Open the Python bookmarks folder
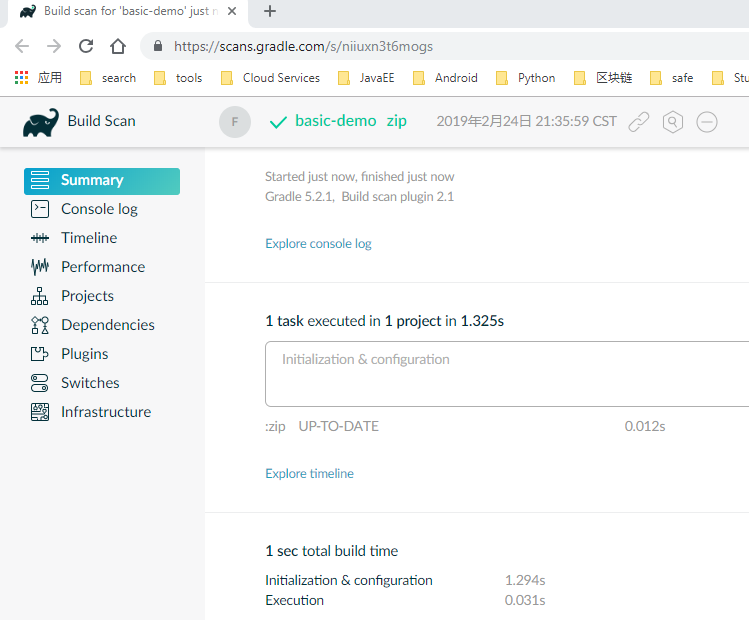The height and width of the screenshot is (620, 749). (525, 78)
